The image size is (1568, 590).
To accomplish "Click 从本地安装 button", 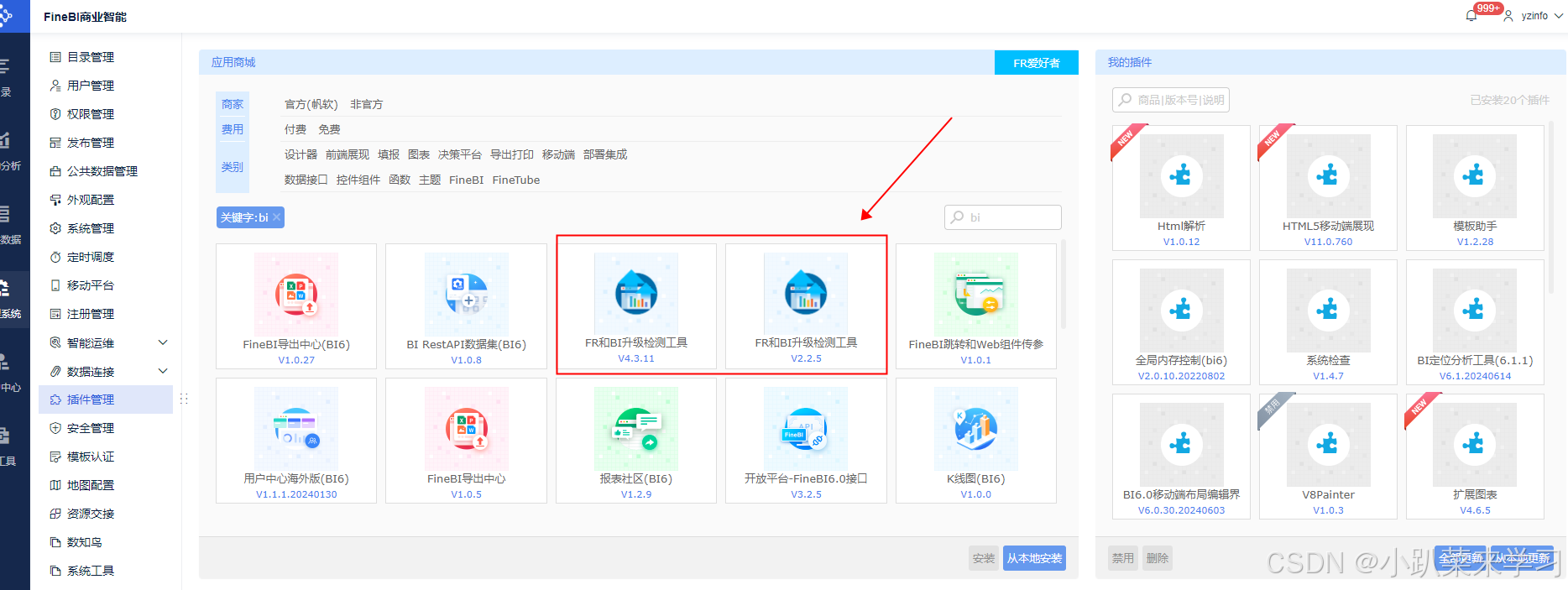I will coord(1034,558).
